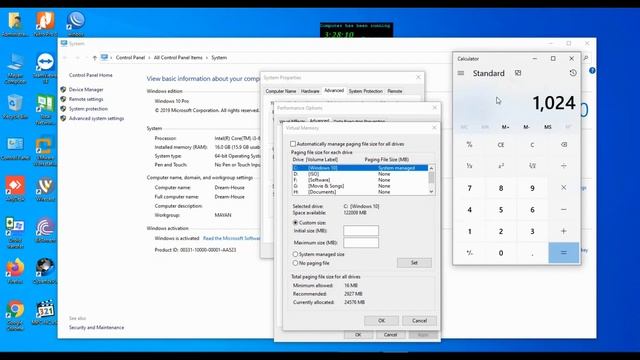
Task: Click the decimal point key
Action: click(532, 253)
